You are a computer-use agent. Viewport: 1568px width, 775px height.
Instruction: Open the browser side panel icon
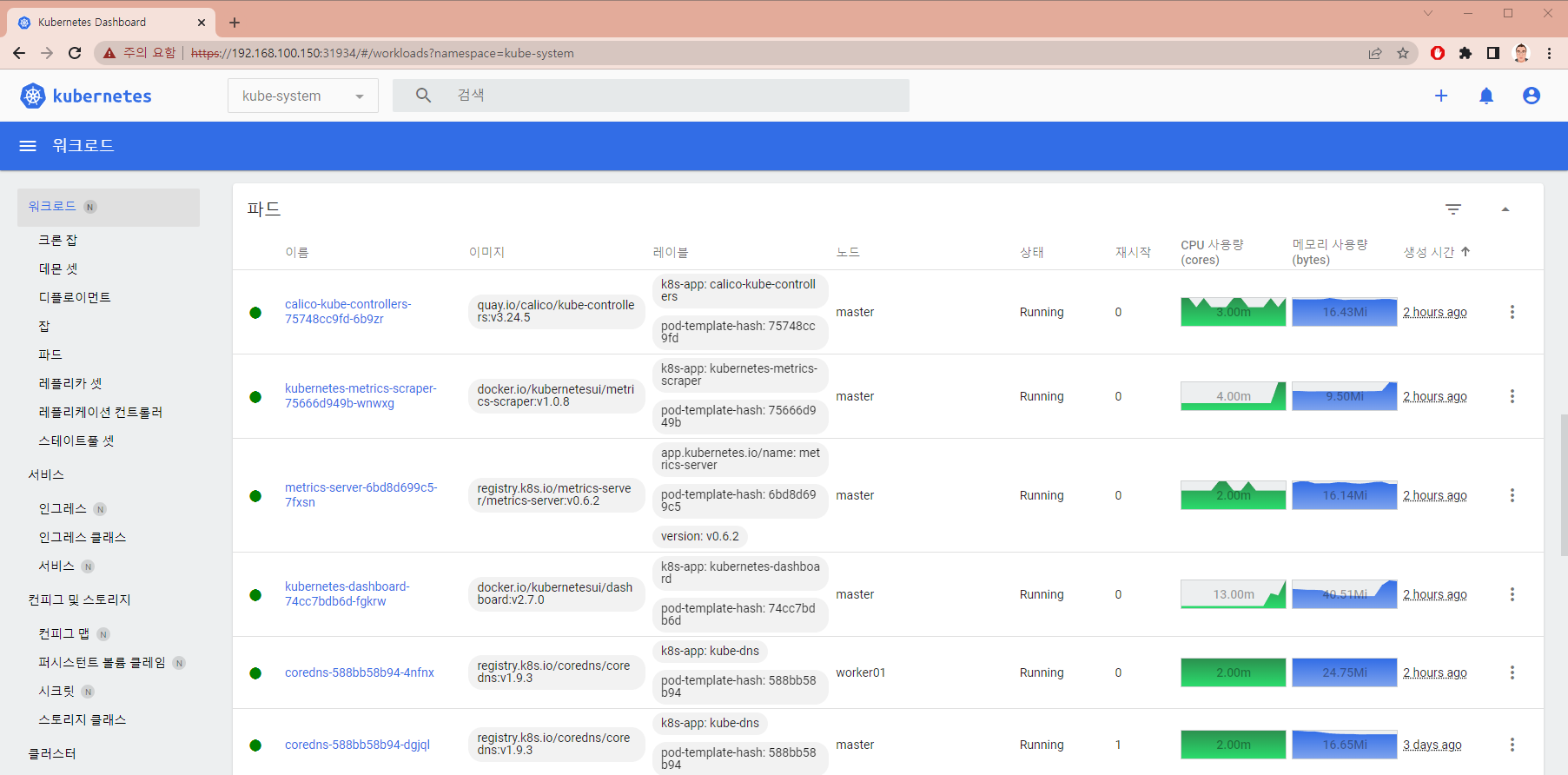click(x=1493, y=53)
